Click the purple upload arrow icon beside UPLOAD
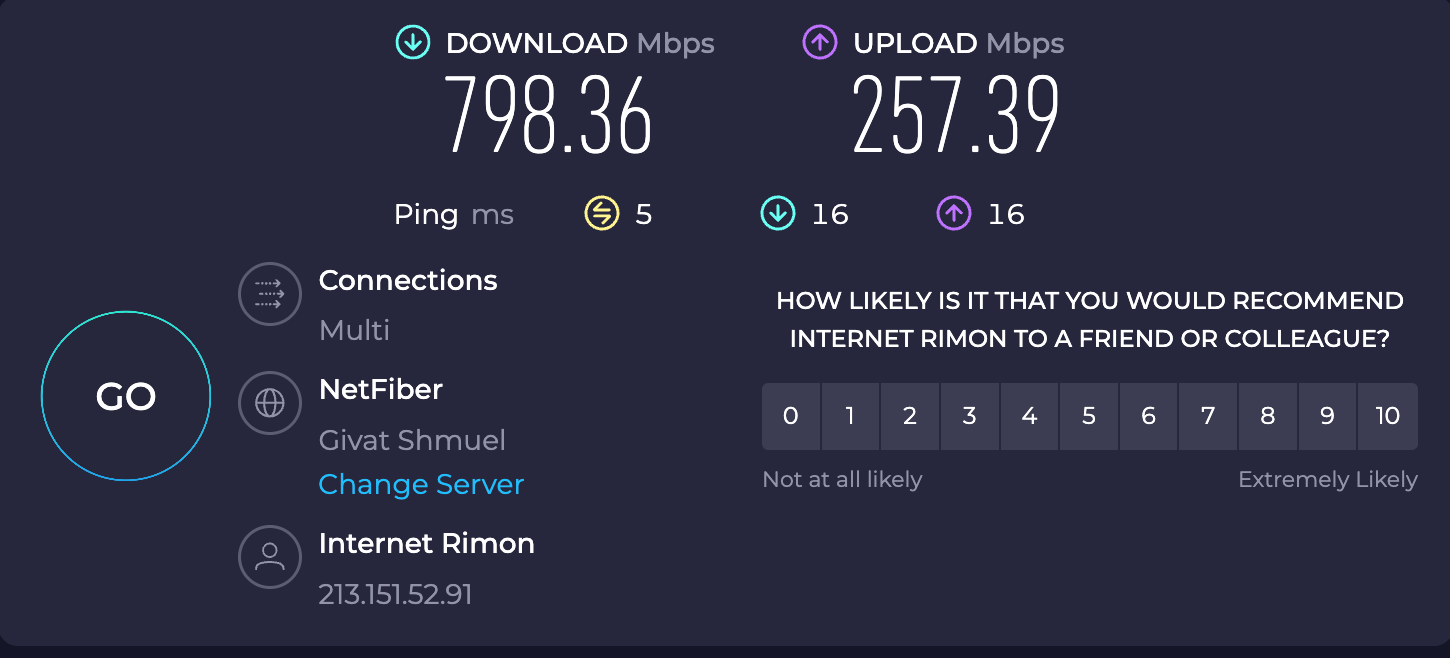The width and height of the screenshot is (1450, 658). (819, 43)
